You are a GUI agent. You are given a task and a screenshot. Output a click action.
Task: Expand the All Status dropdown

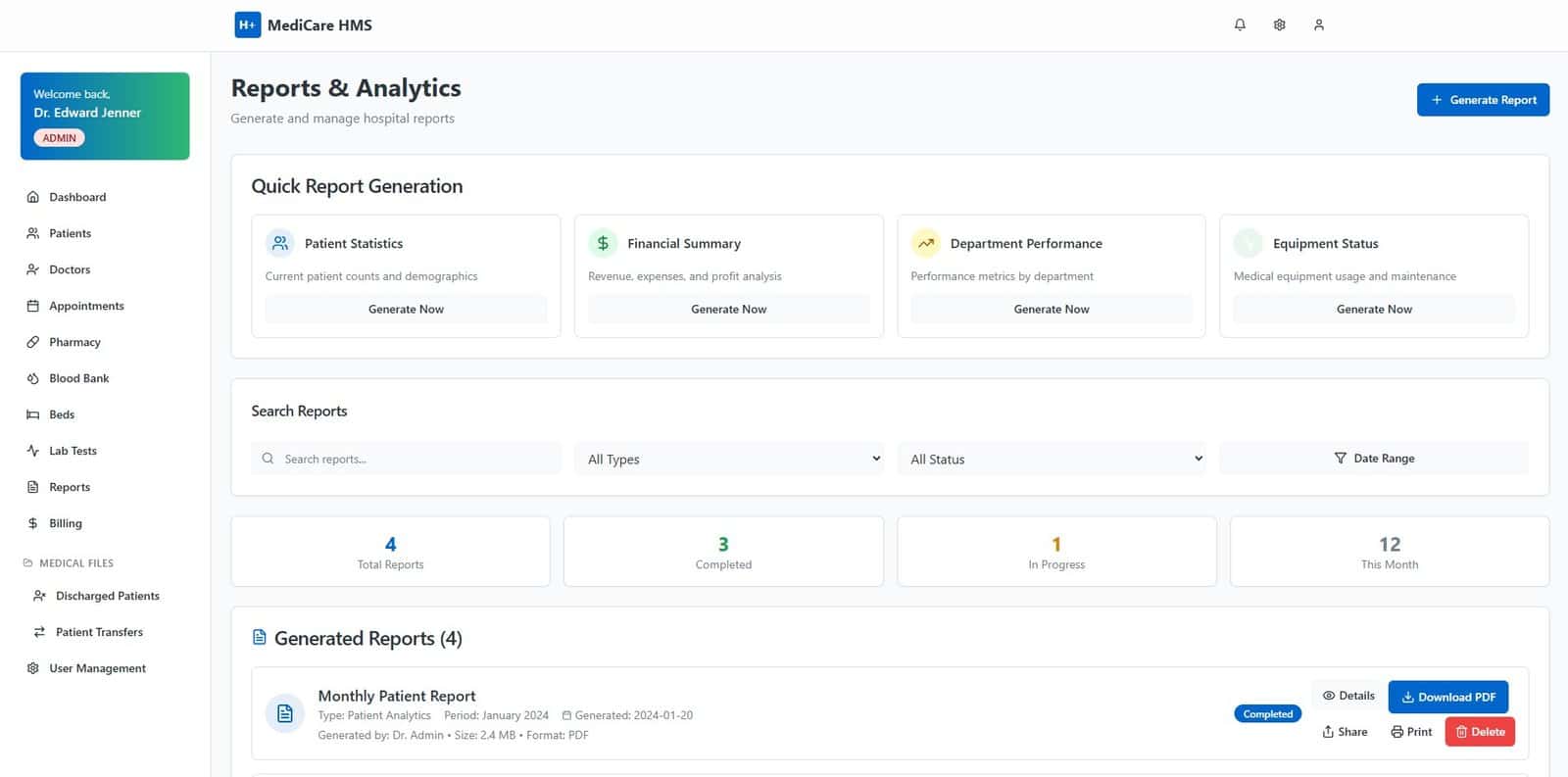[1052, 459]
